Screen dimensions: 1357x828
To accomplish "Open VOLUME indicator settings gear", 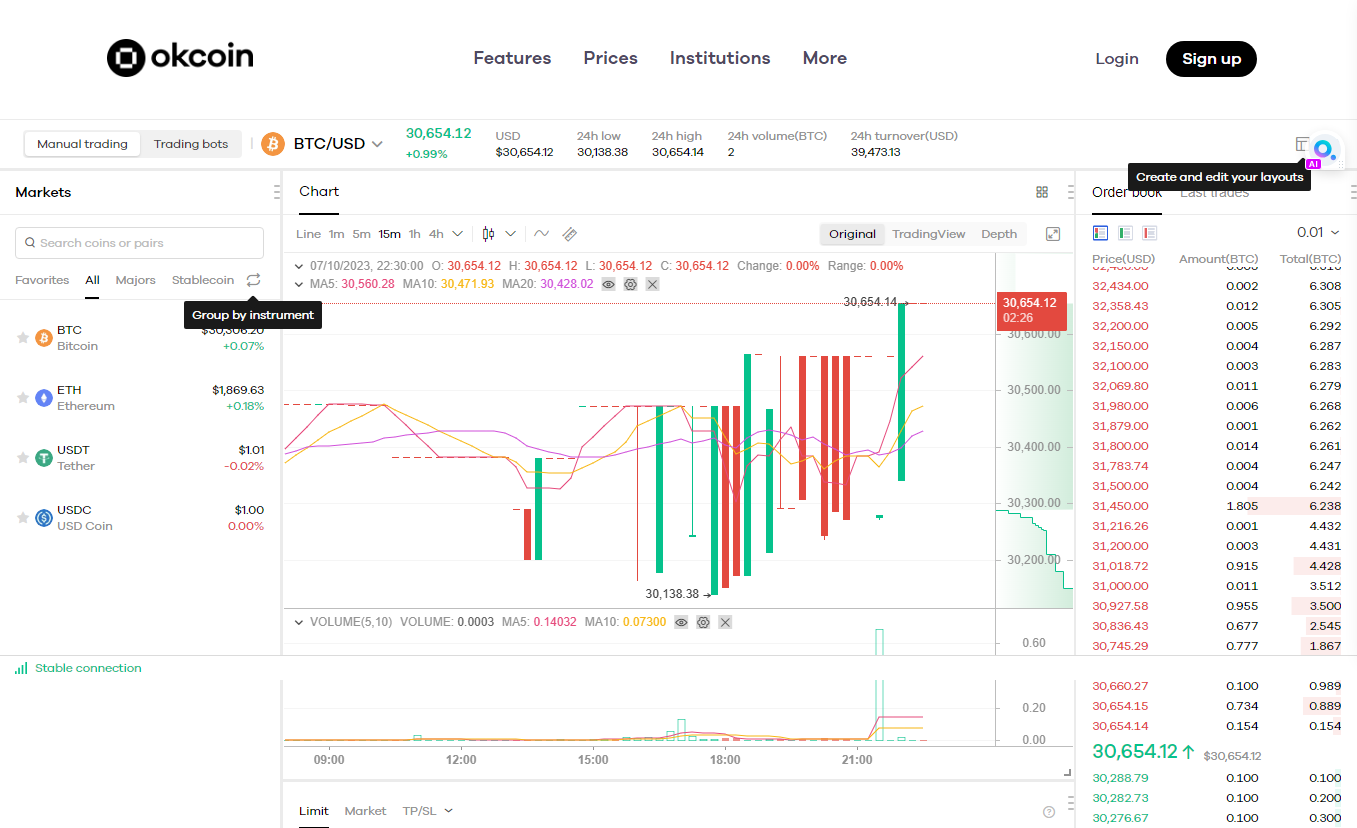I will (703, 622).
